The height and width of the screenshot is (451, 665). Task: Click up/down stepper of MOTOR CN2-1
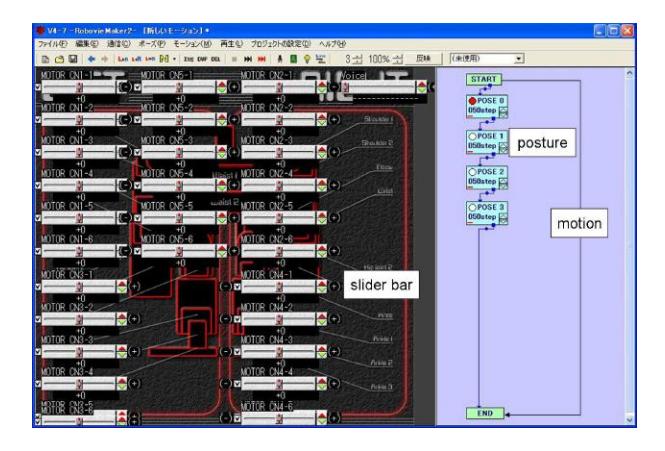tap(321, 87)
